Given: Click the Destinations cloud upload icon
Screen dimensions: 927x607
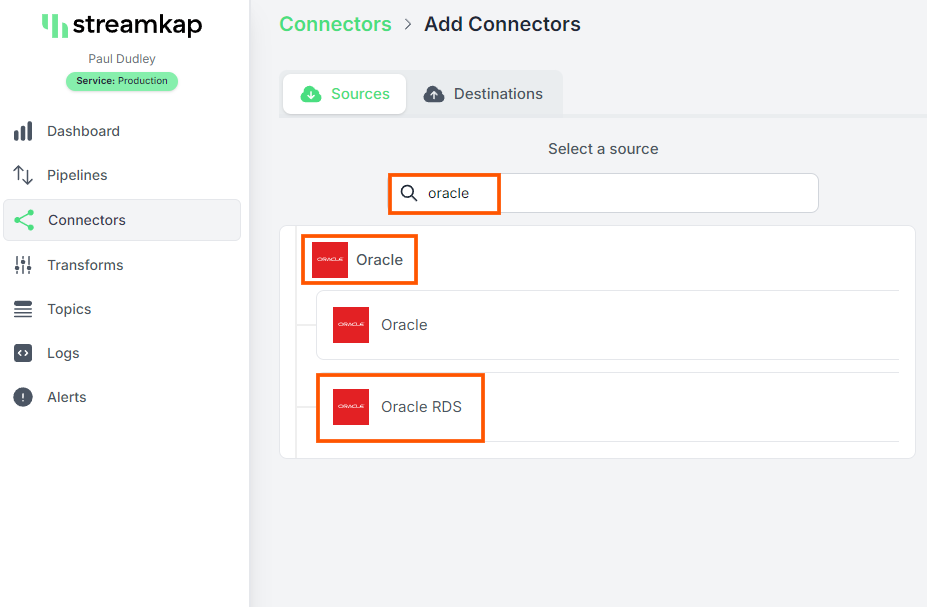Looking at the screenshot, I should coord(434,94).
